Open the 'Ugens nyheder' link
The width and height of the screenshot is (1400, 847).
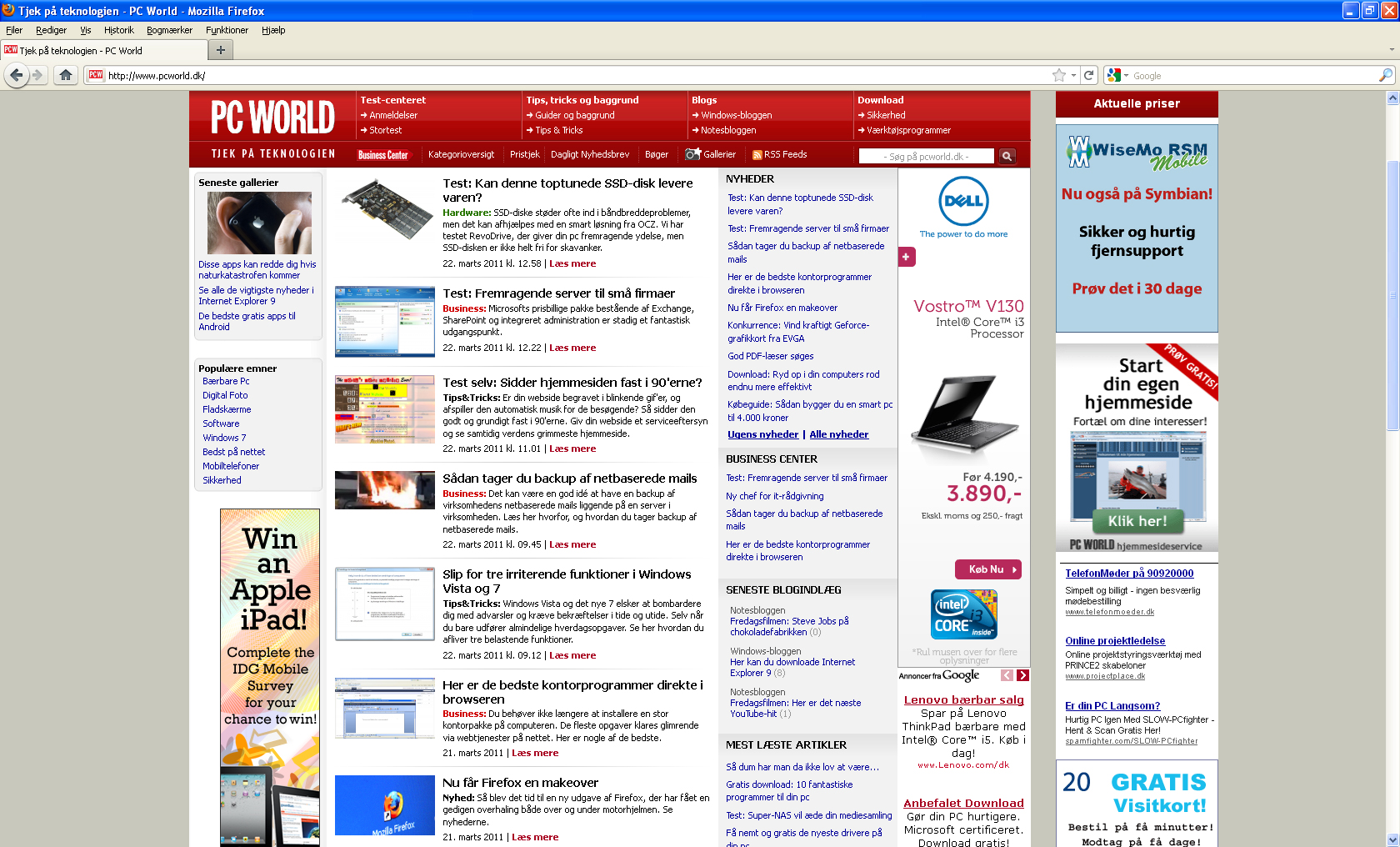click(x=762, y=434)
